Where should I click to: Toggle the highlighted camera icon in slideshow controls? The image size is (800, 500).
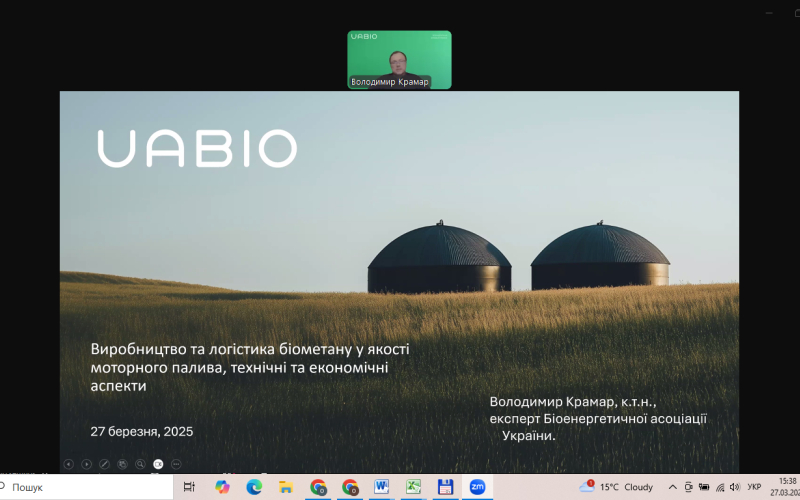tap(158, 464)
